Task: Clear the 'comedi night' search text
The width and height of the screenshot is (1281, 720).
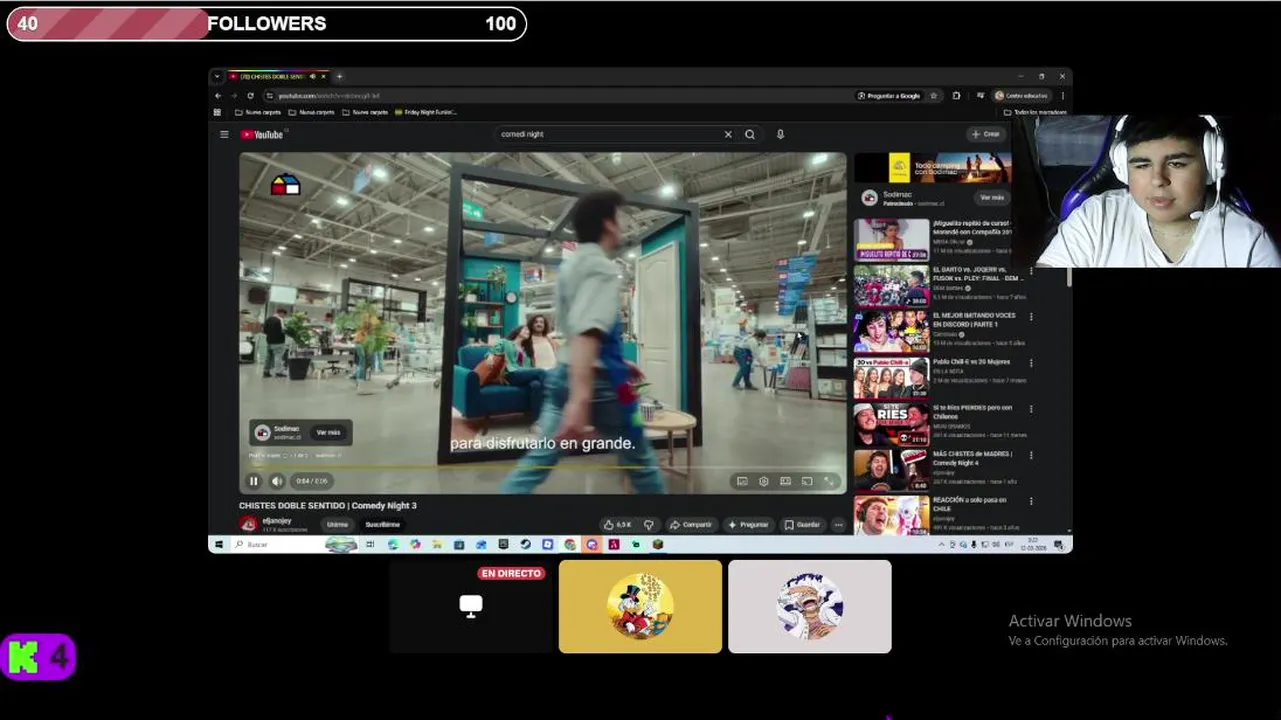Action: (728, 134)
